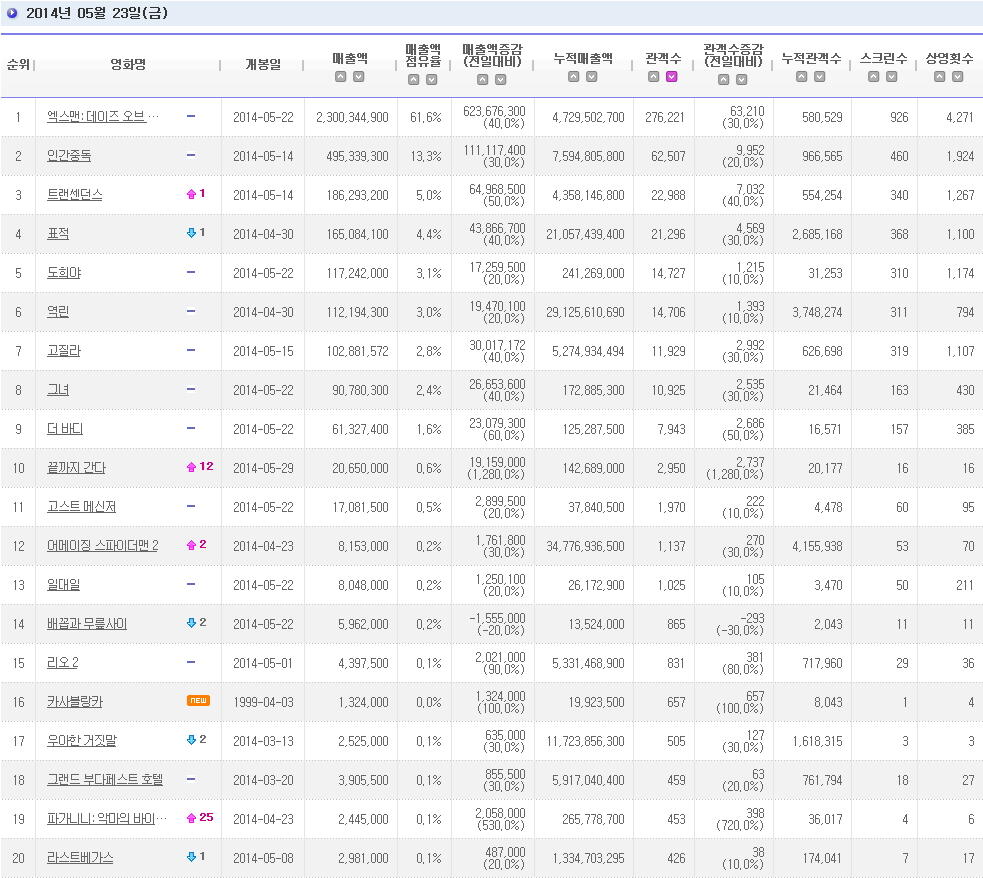Sort 관객수증감 column descending

click(742, 80)
